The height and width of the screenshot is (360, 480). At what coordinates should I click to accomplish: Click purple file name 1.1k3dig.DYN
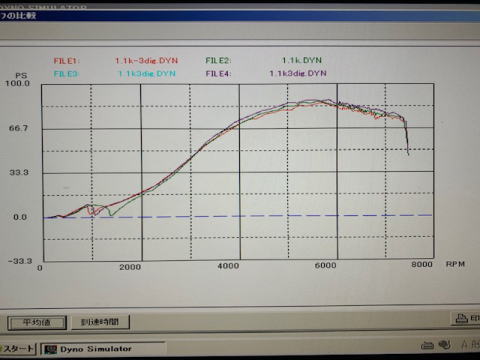click(x=298, y=73)
